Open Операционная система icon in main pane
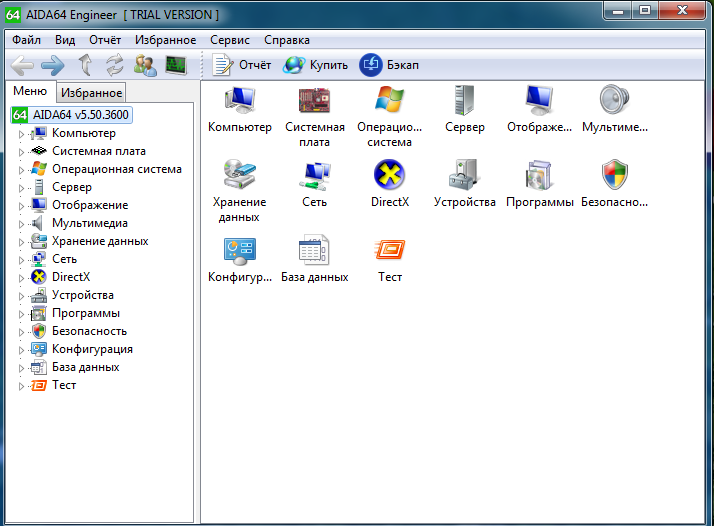This screenshot has height=526, width=714. click(x=389, y=99)
